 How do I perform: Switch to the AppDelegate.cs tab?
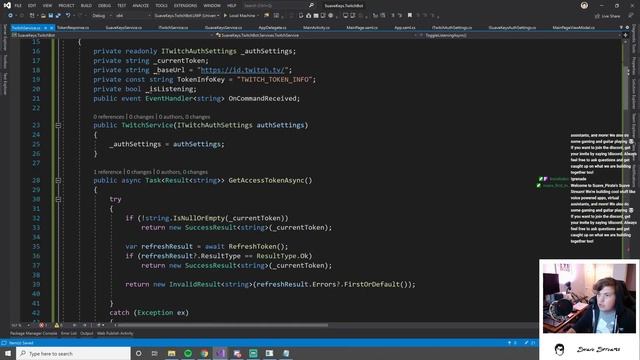[x=272, y=28]
